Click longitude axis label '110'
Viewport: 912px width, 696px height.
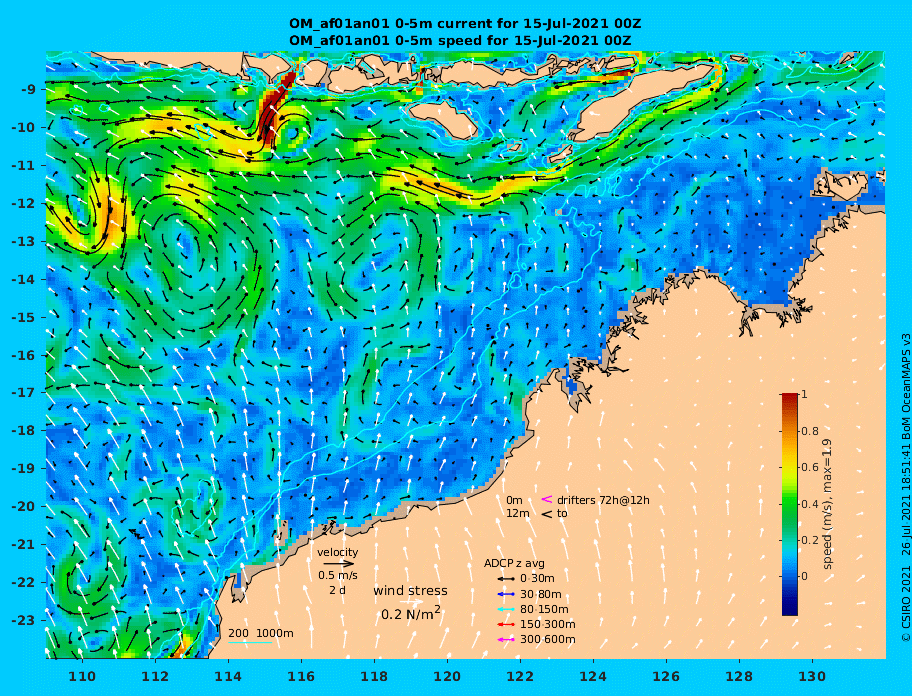click(x=82, y=676)
